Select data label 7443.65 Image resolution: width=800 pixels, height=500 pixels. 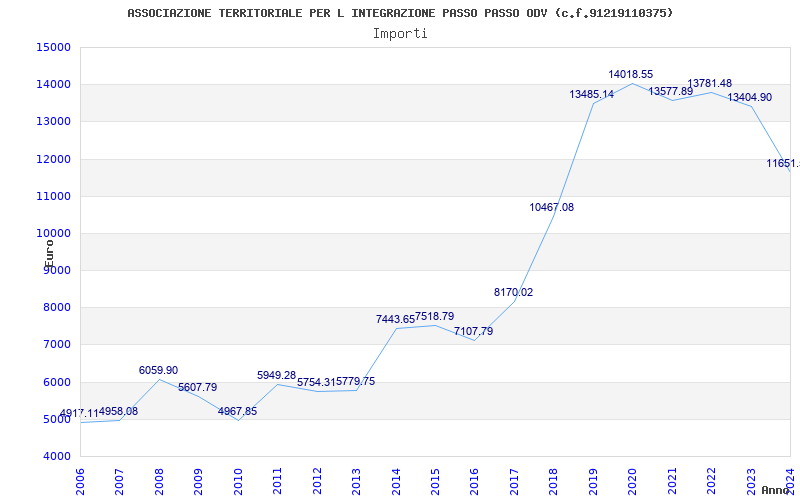[x=395, y=319]
